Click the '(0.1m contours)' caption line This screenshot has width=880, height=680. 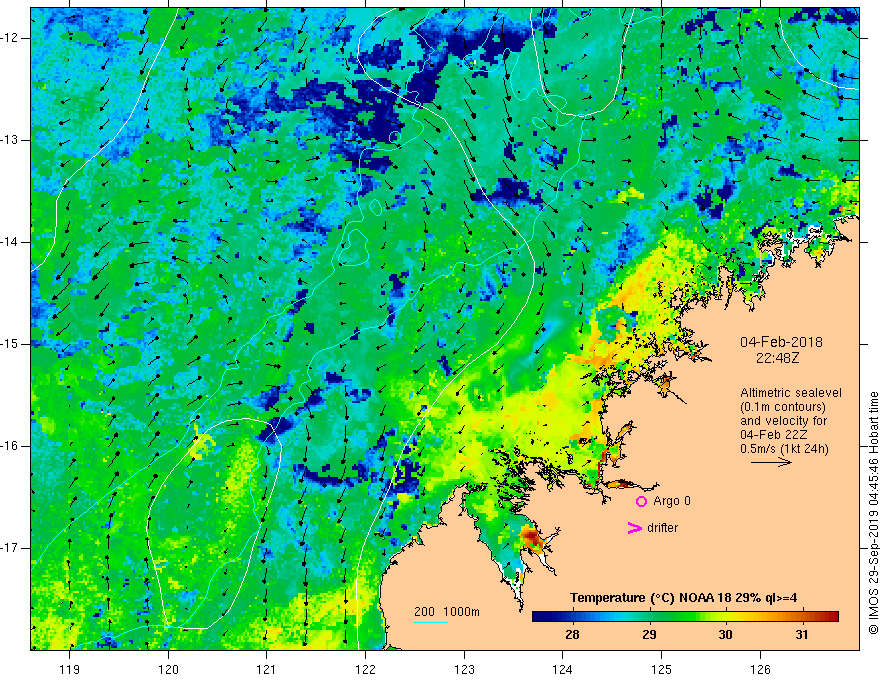pos(782,407)
